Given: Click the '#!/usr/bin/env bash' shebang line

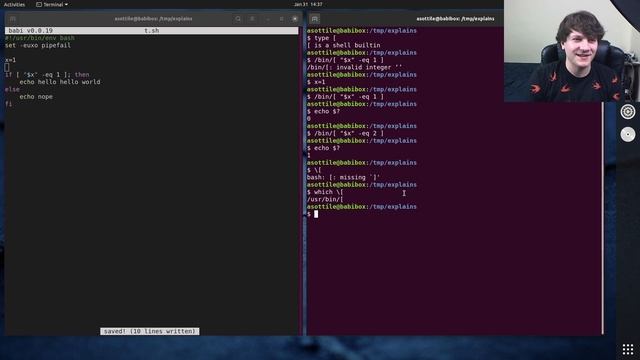Looking at the screenshot, I should (40, 38).
